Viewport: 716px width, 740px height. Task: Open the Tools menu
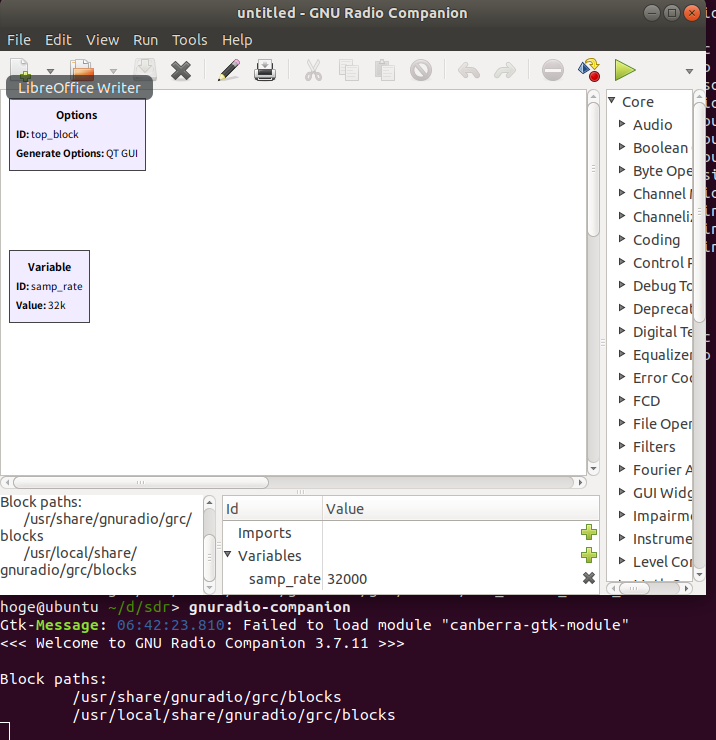[x=190, y=40]
